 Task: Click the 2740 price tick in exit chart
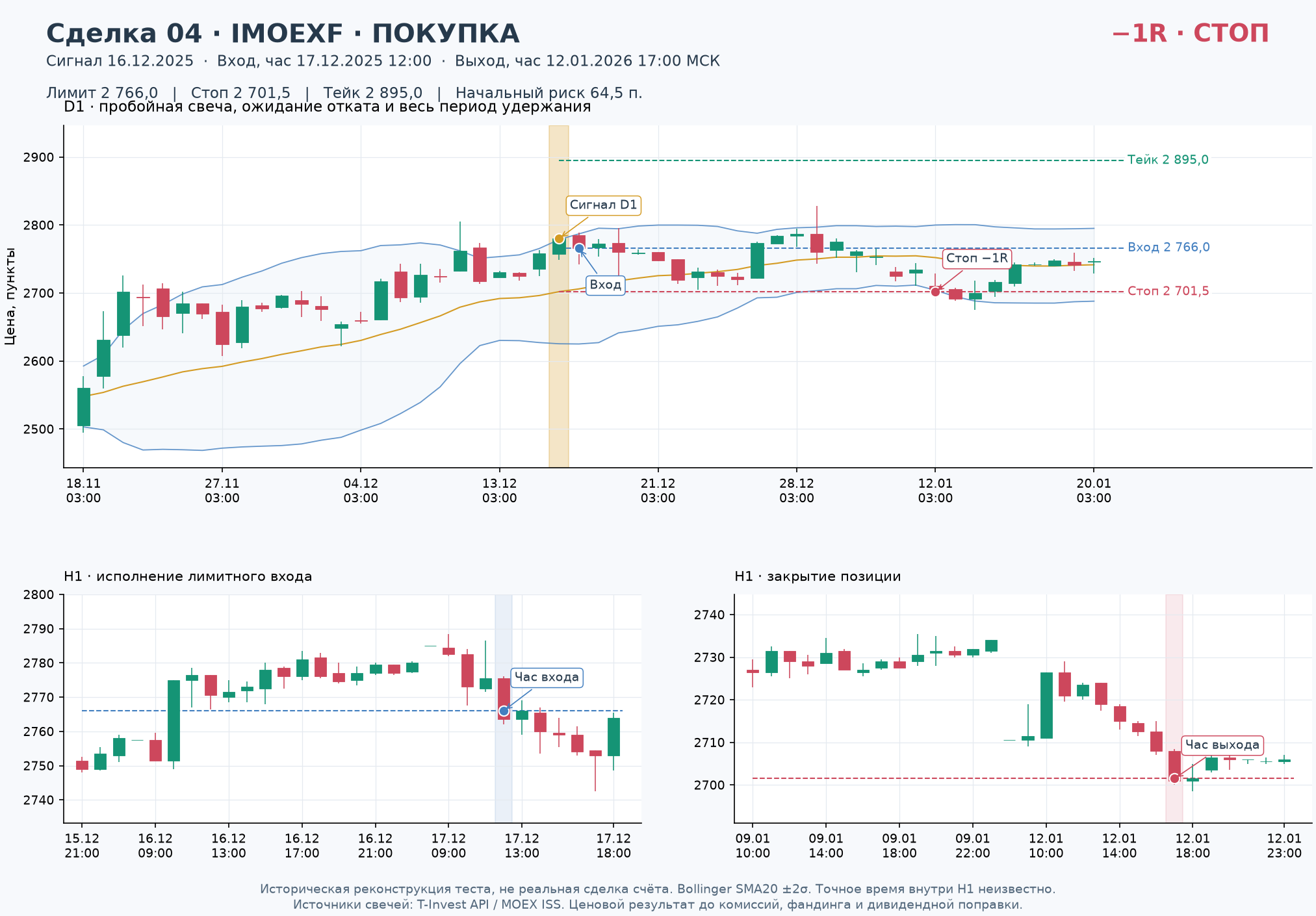click(x=710, y=615)
